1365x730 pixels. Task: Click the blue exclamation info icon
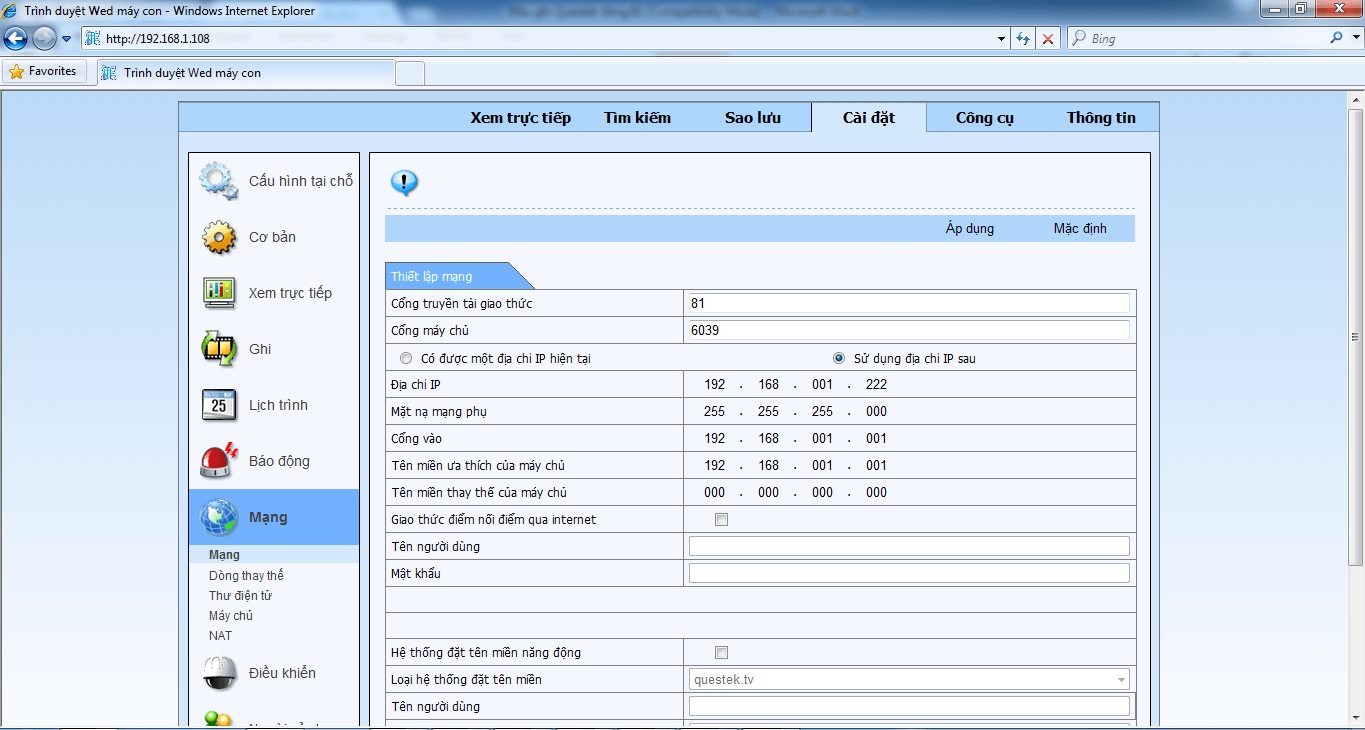404,183
